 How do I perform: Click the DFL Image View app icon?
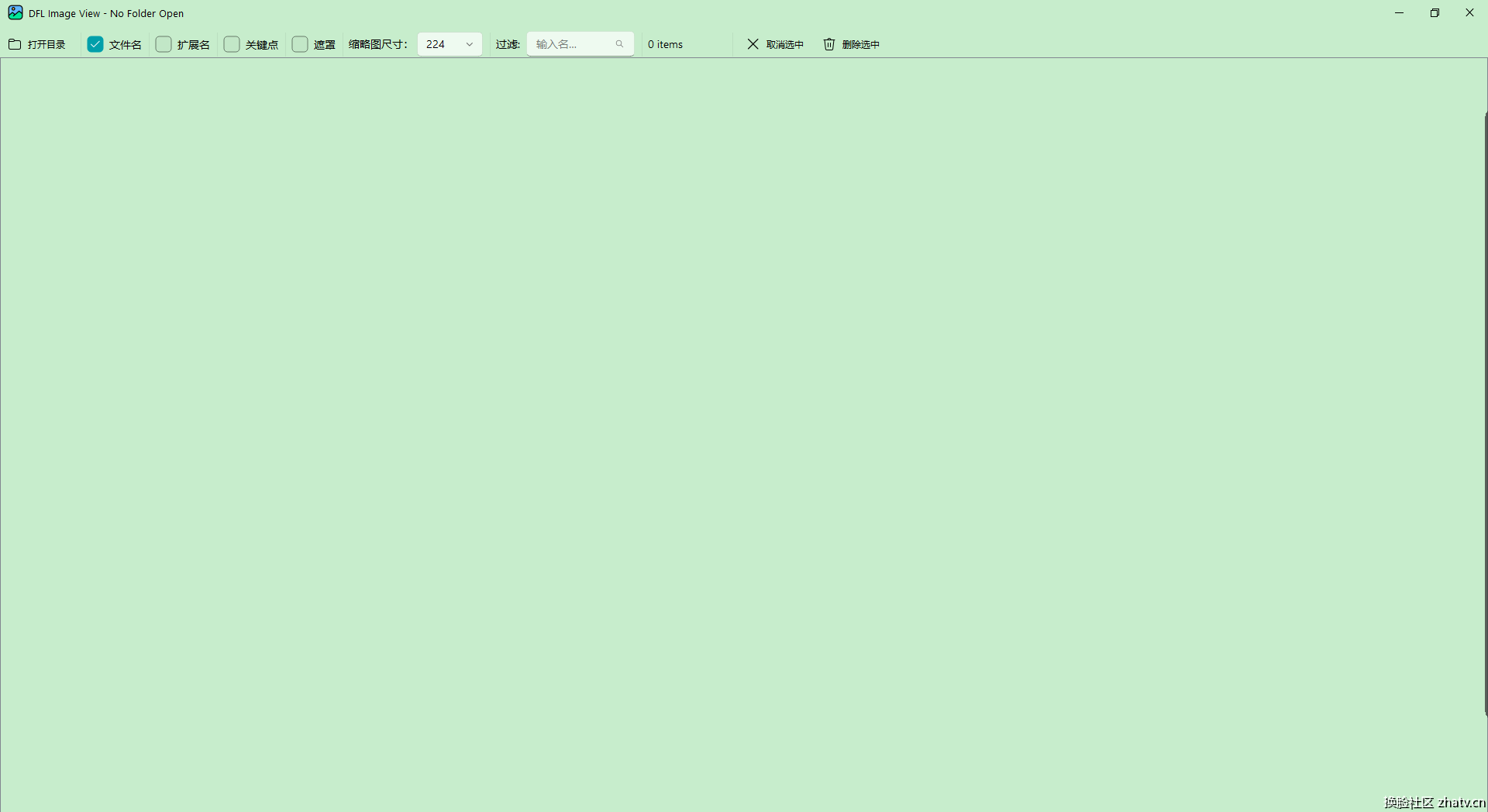[15, 12]
